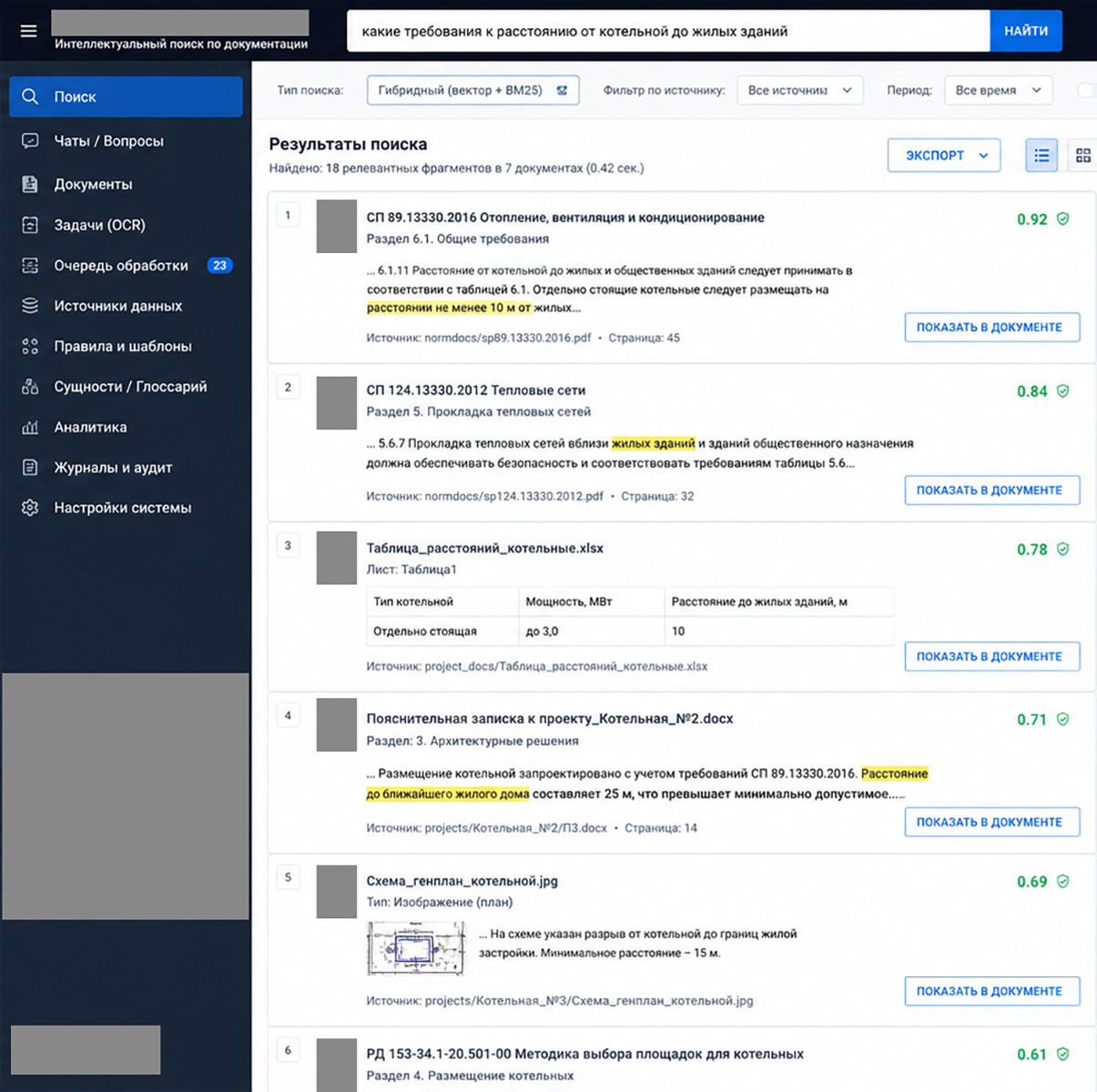Image resolution: width=1097 pixels, height=1092 pixels.
Task: Open Схема_генплан_котельной.jpg title
Action: coord(462,881)
